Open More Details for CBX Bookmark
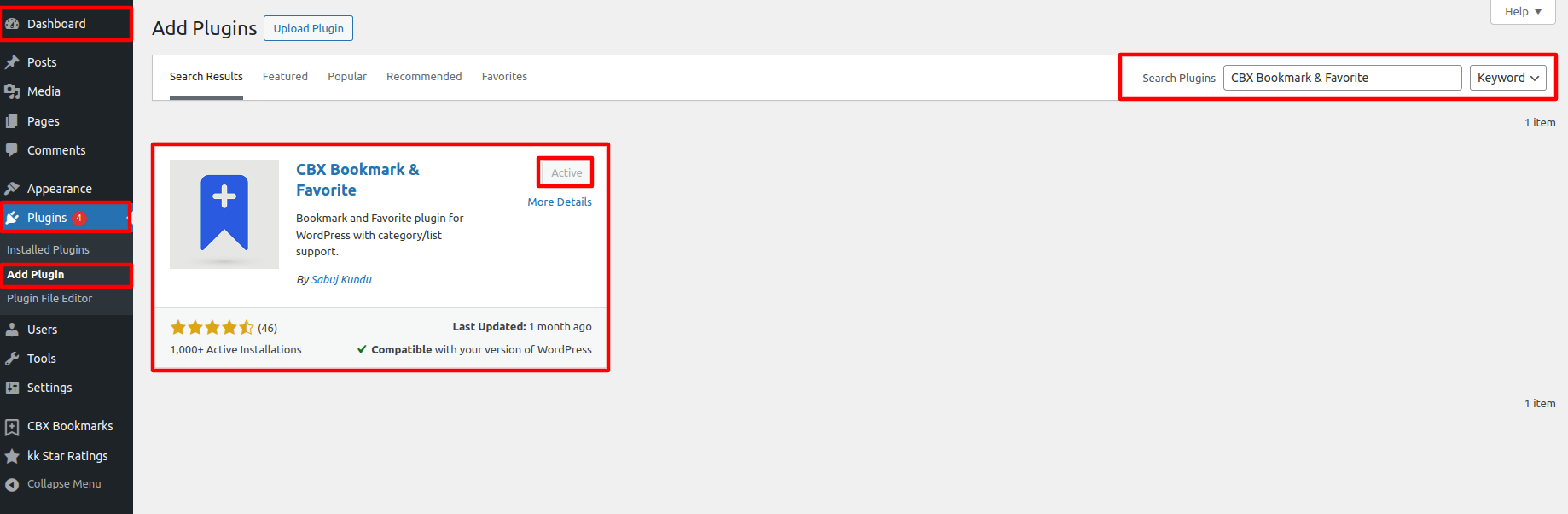Image resolution: width=1568 pixels, height=514 pixels. [559, 202]
